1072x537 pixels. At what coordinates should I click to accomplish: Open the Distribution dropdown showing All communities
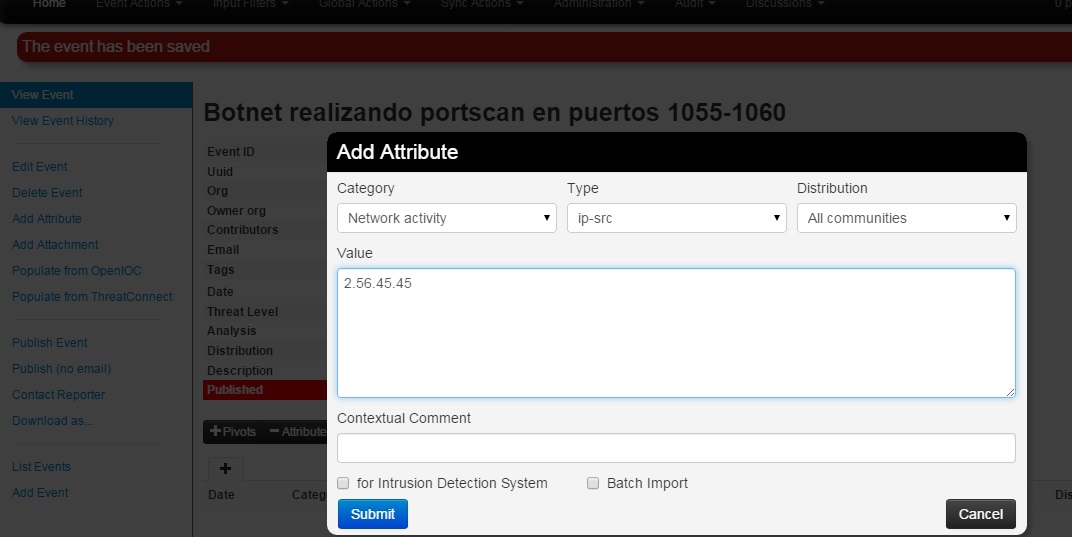click(906, 218)
